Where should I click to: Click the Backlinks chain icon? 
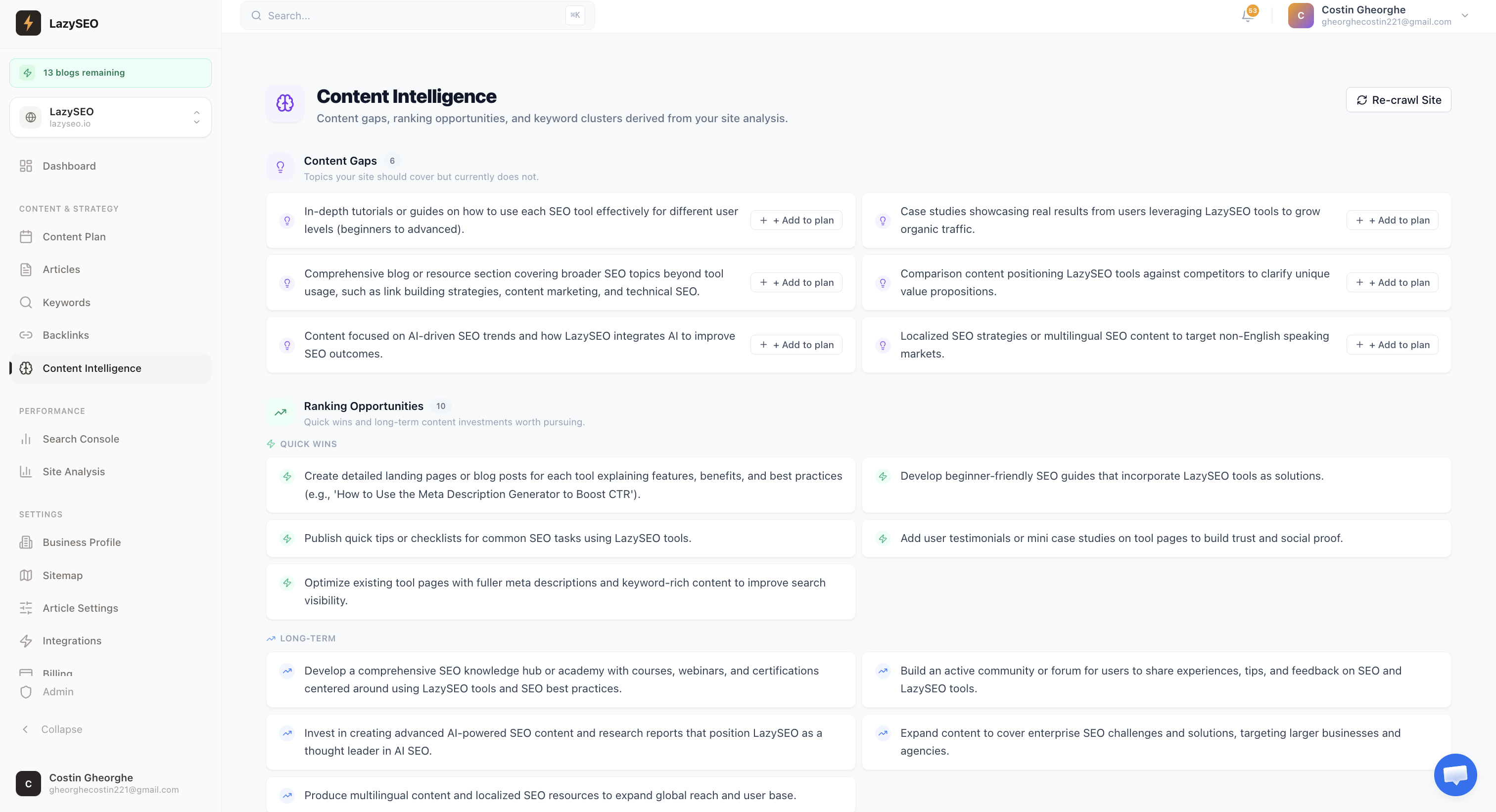[26, 335]
